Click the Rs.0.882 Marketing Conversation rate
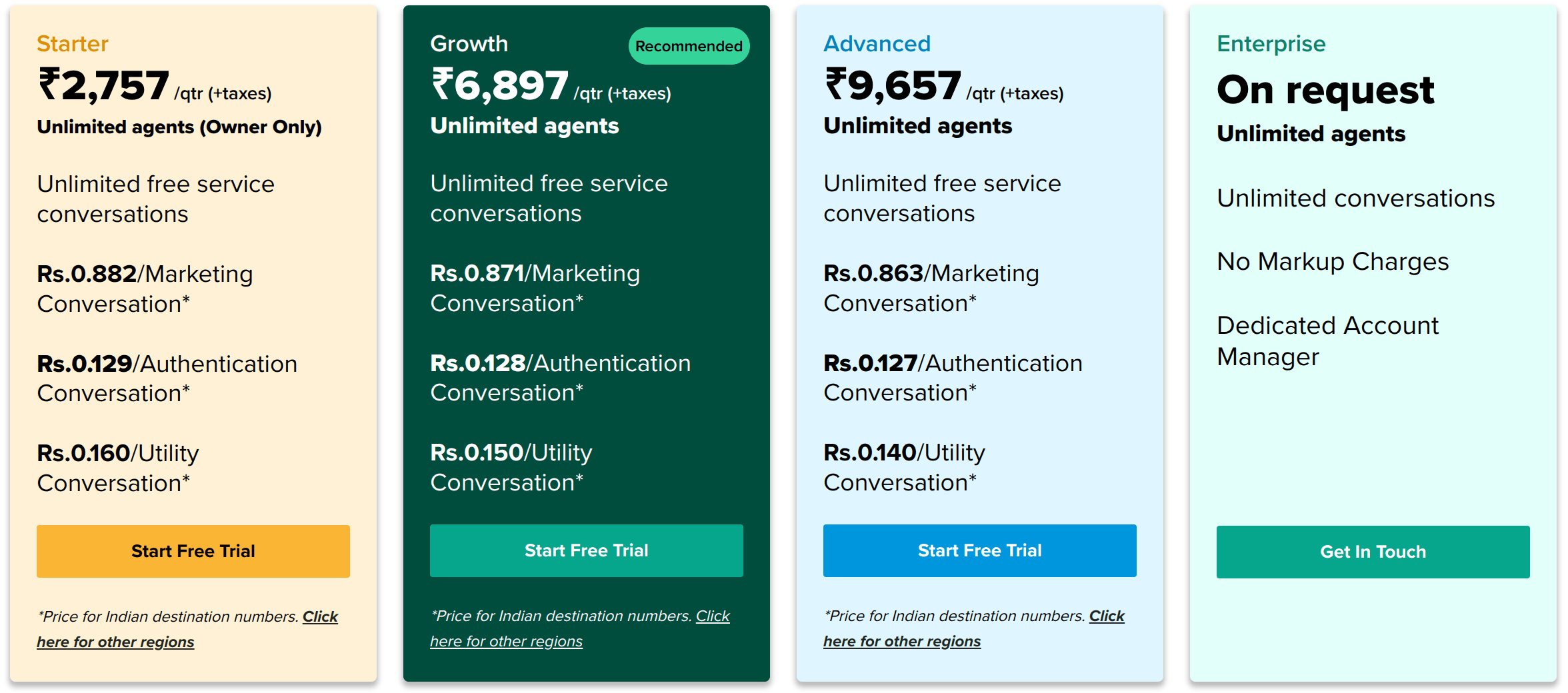Viewport: 1568px width, 693px height. 145,289
